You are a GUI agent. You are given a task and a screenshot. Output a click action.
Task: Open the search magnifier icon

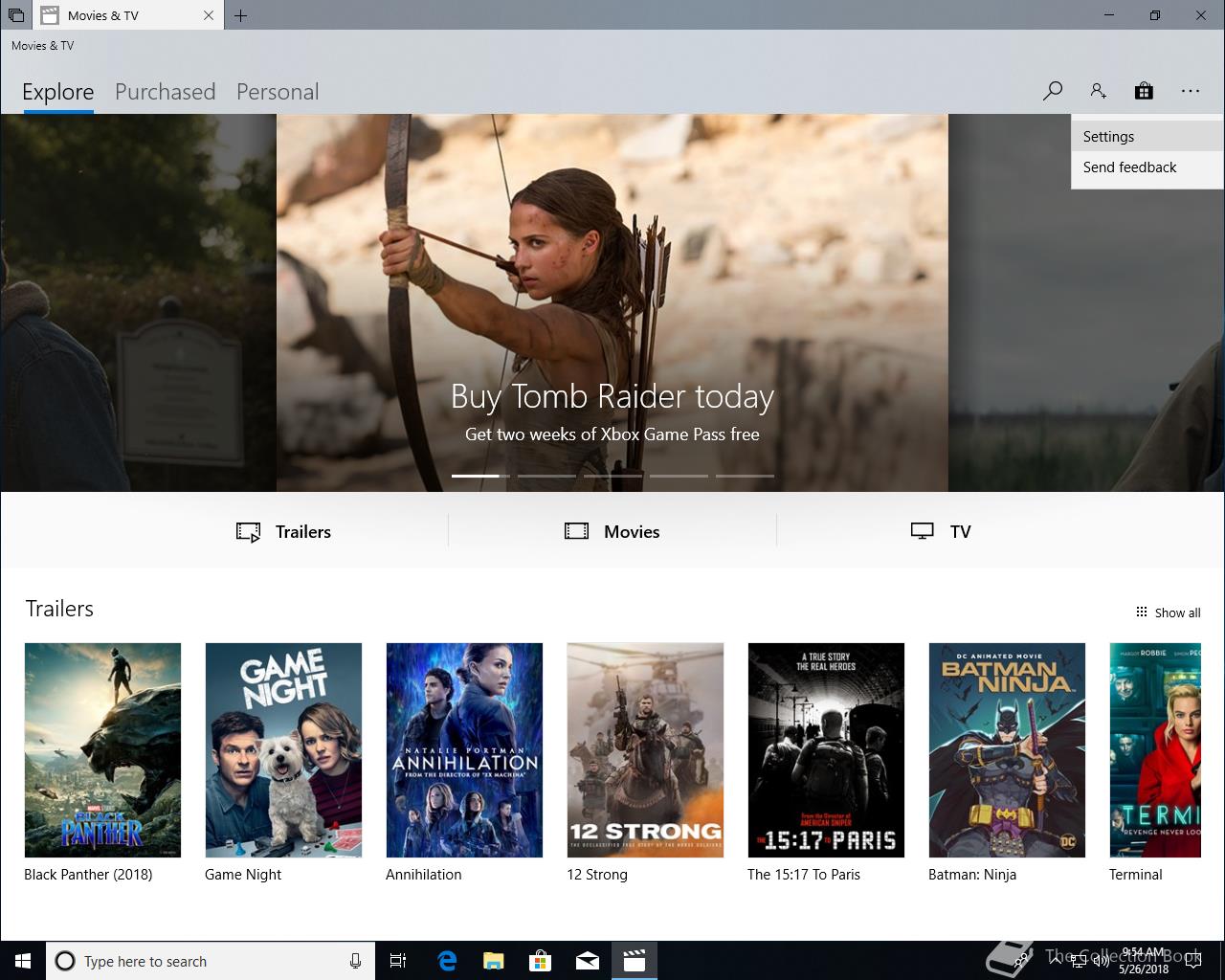point(1053,91)
